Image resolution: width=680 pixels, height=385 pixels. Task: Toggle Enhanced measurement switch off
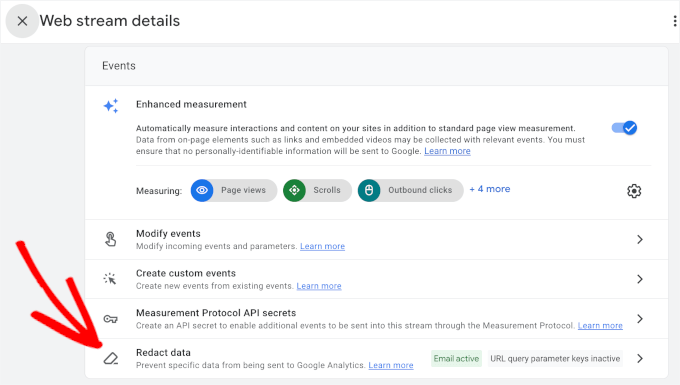[x=624, y=128]
